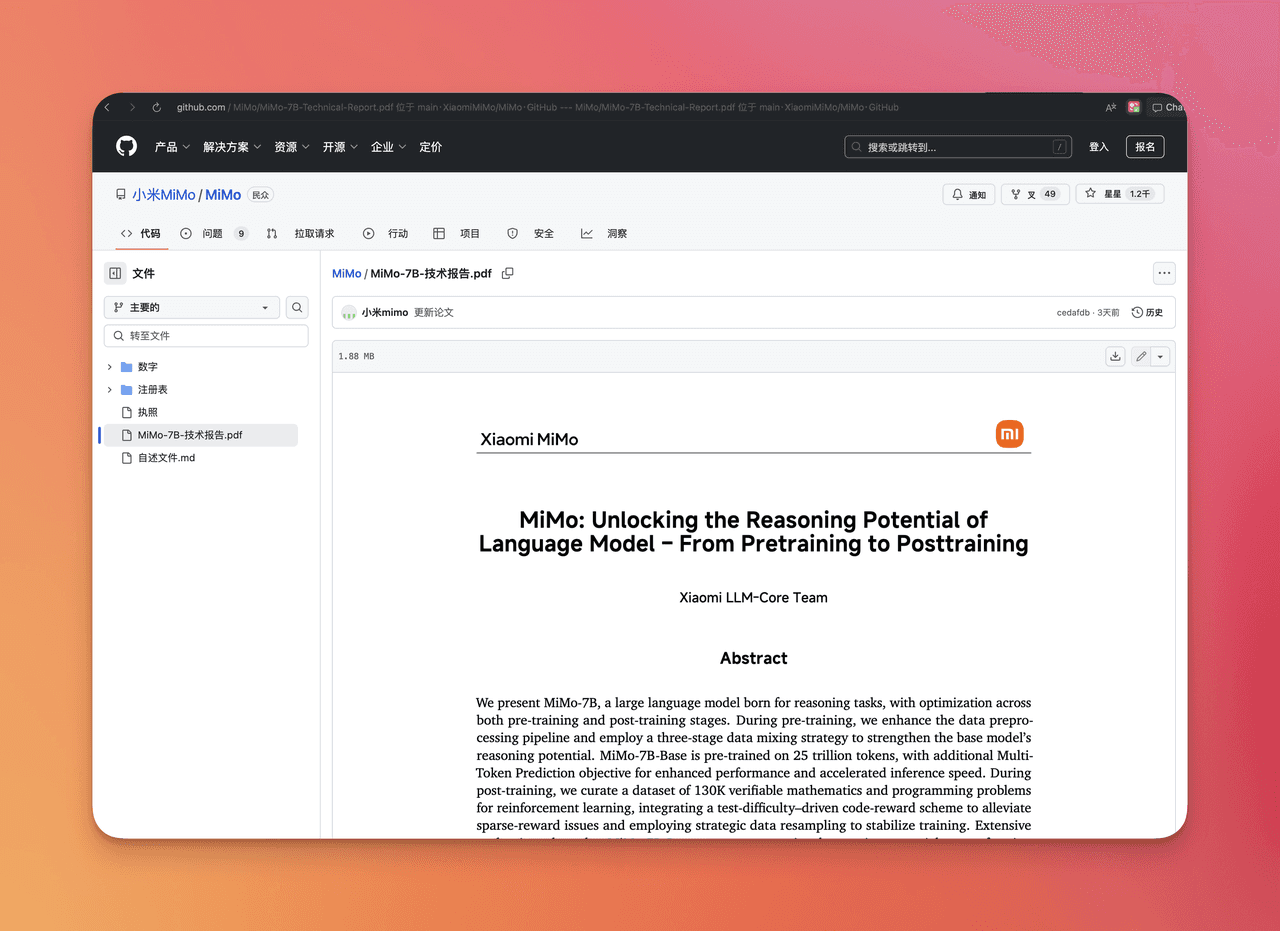Click the translate icon in address bar
The image size is (1280, 931).
point(1110,107)
